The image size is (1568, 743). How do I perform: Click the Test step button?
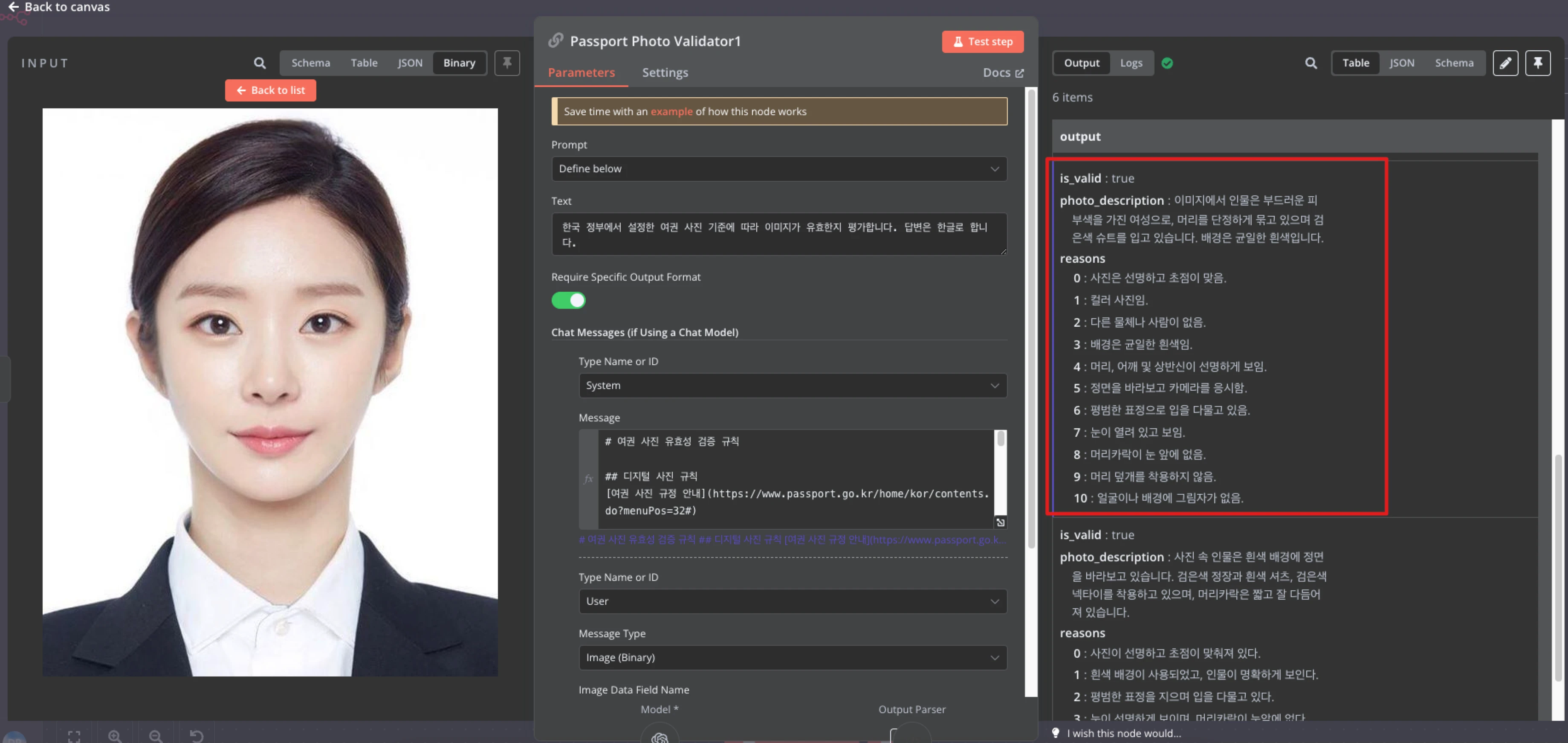point(982,41)
